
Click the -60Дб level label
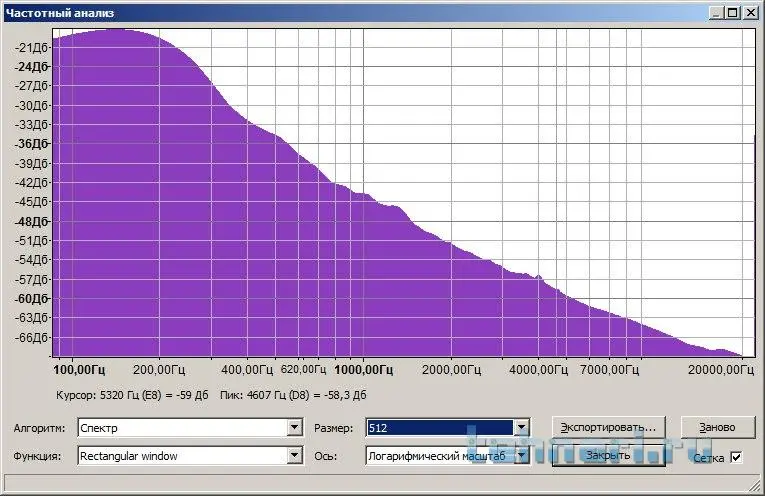pos(32,298)
